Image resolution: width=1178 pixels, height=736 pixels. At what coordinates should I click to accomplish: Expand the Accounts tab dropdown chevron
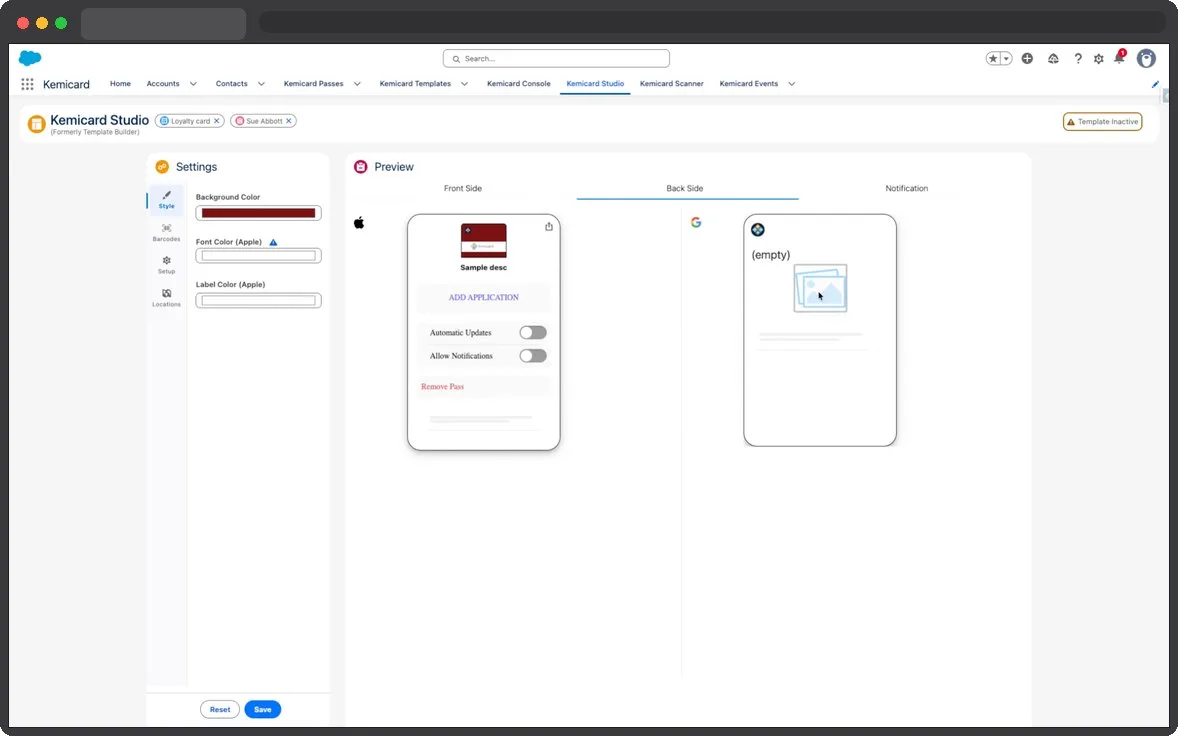pos(193,84)
